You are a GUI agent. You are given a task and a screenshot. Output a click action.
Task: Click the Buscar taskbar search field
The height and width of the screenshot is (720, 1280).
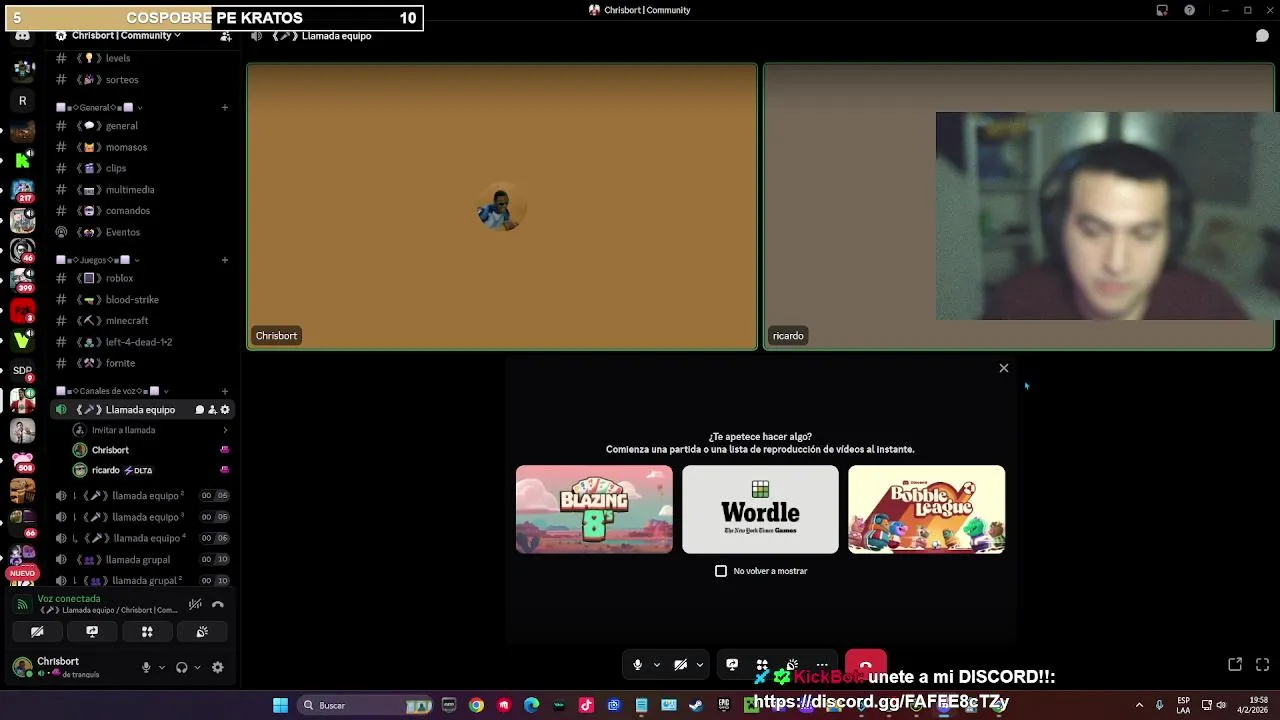pyautogui.click(x=365, y=705)
